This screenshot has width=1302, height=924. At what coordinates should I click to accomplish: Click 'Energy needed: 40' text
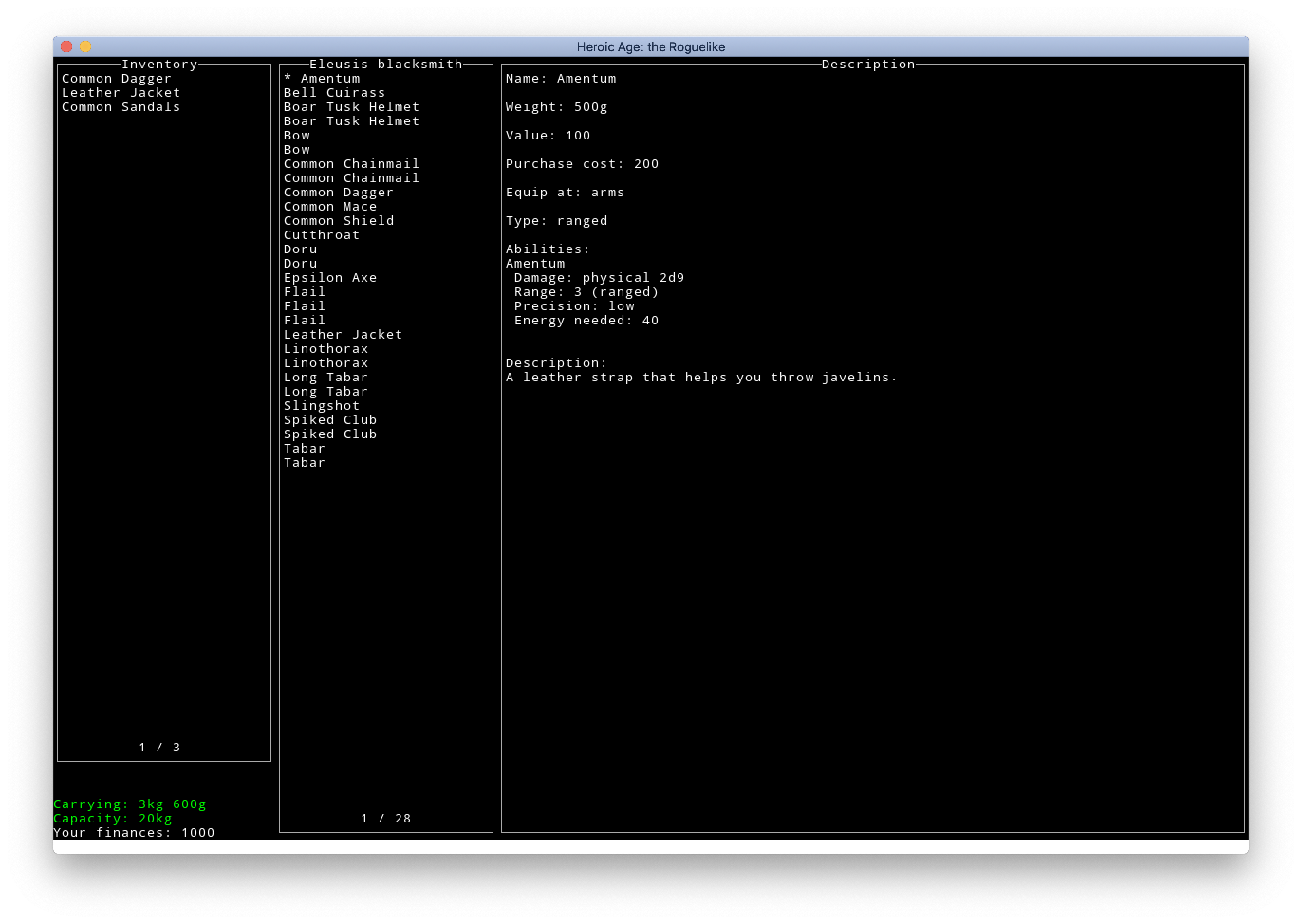click(x=586, y=320)
